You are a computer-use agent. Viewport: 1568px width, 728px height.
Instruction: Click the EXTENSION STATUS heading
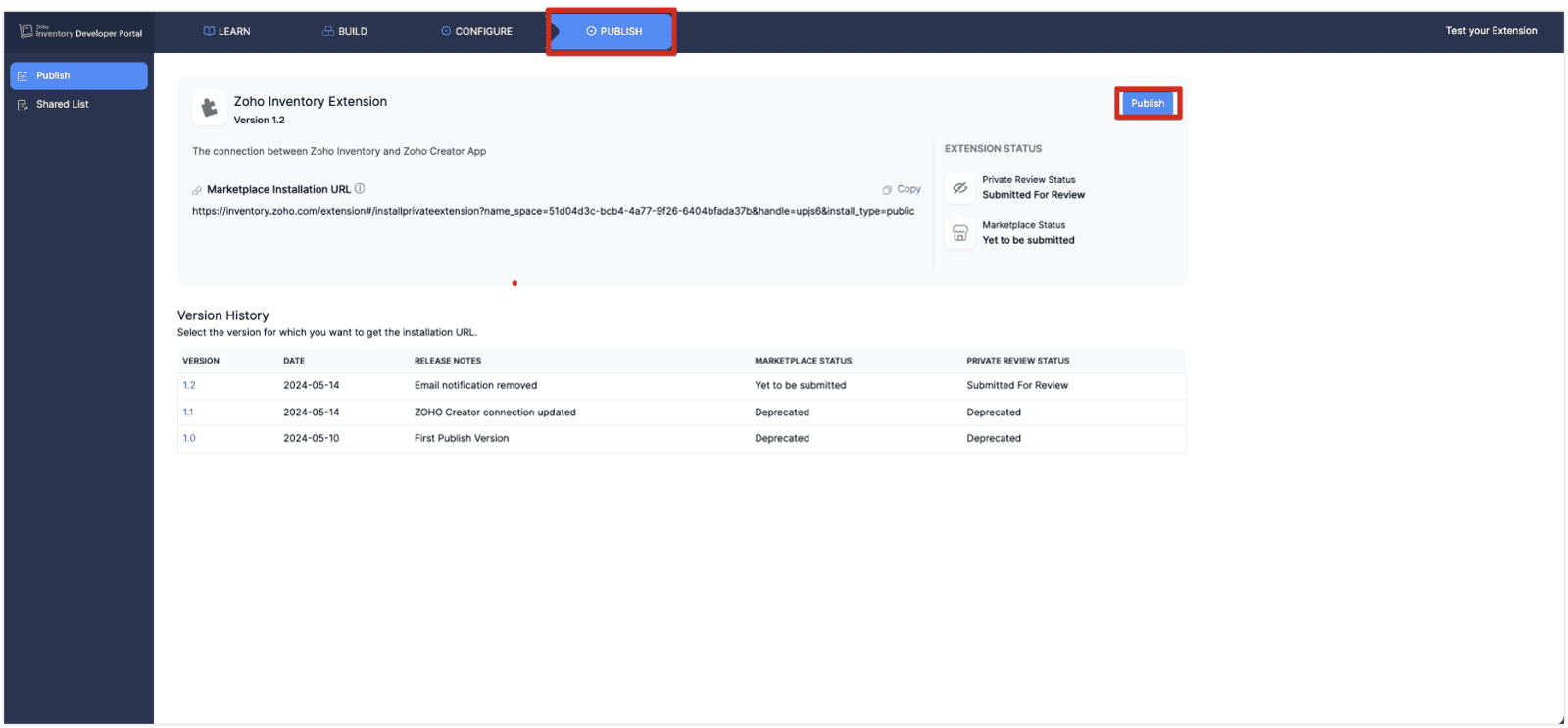(993, 149)
